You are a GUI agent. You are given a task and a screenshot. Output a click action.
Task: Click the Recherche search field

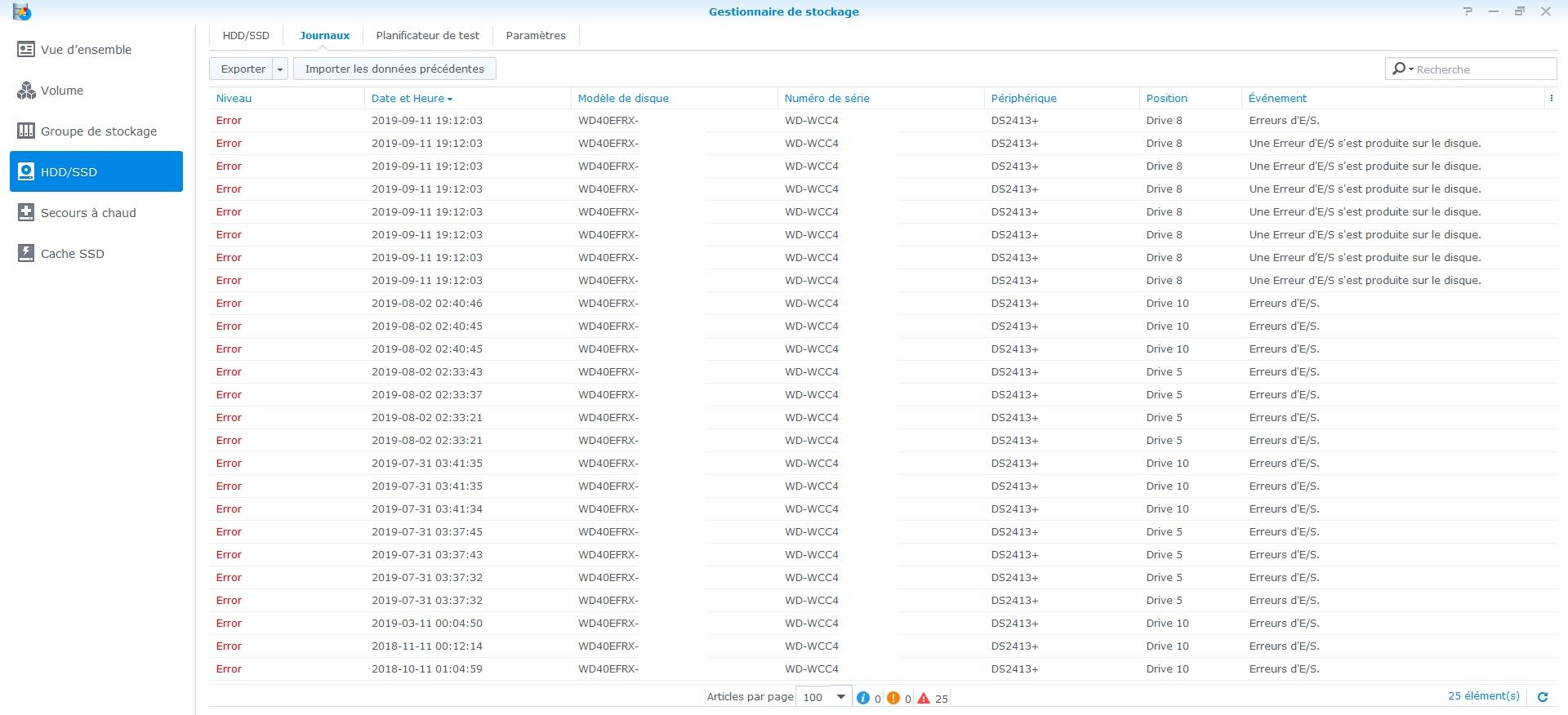tap(1482, 69)
